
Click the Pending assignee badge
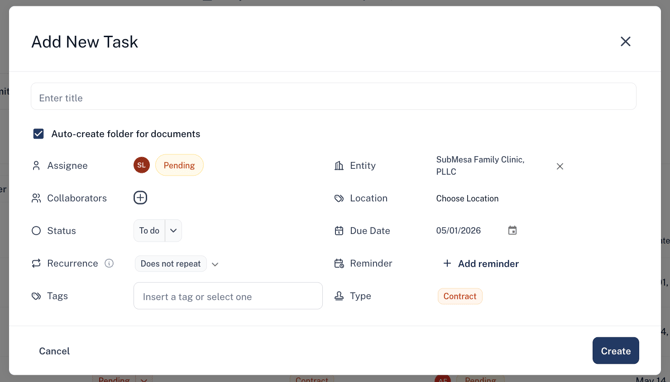point(179,165)
